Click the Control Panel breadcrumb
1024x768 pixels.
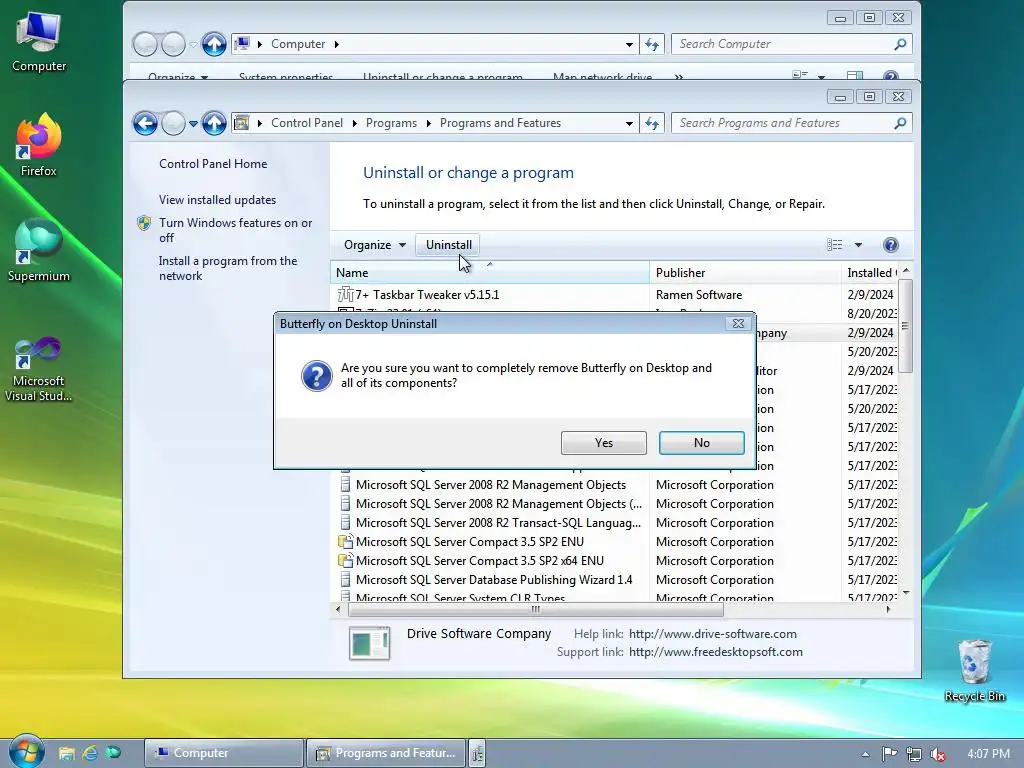click(x=307, y=123)
